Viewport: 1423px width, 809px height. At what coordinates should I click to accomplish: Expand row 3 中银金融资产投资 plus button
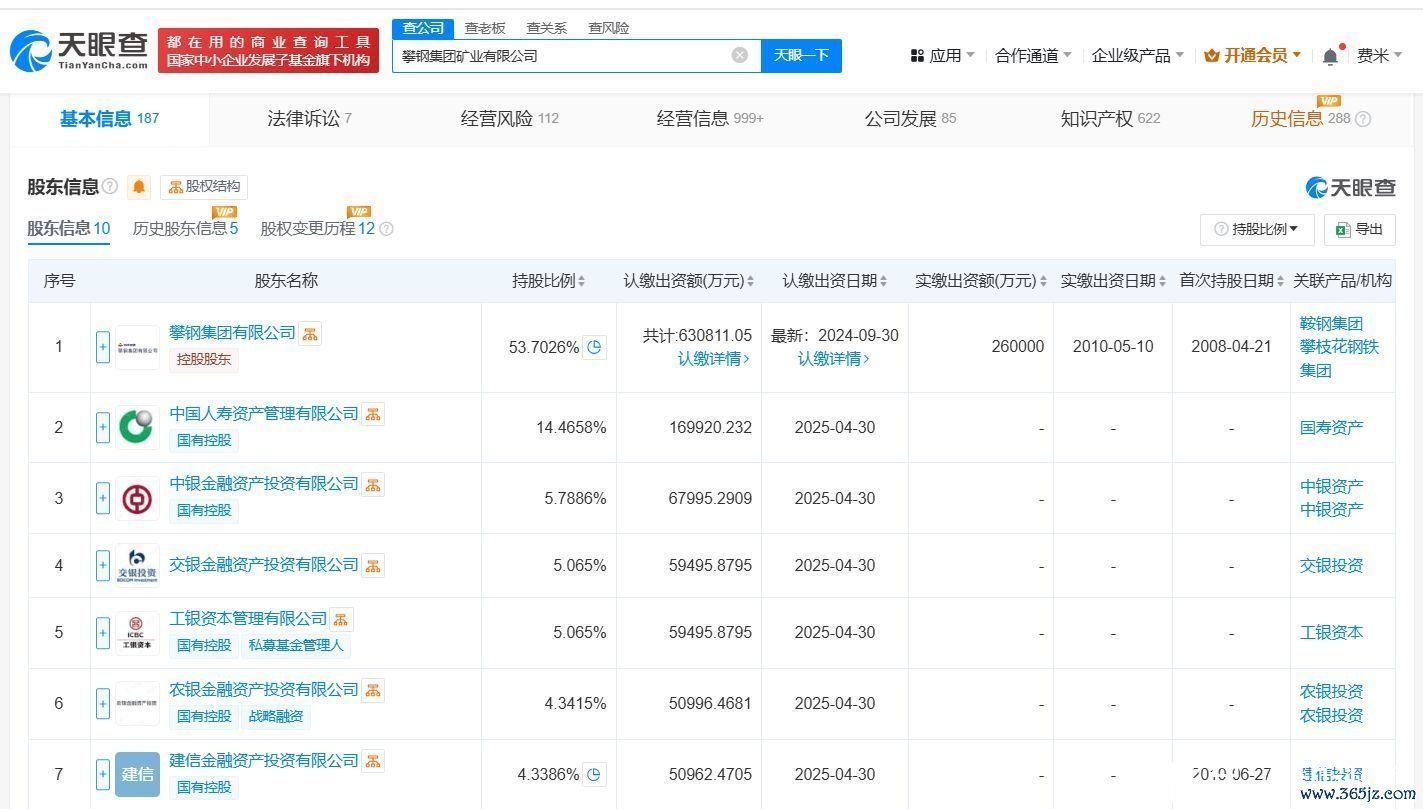pos(102,499)
